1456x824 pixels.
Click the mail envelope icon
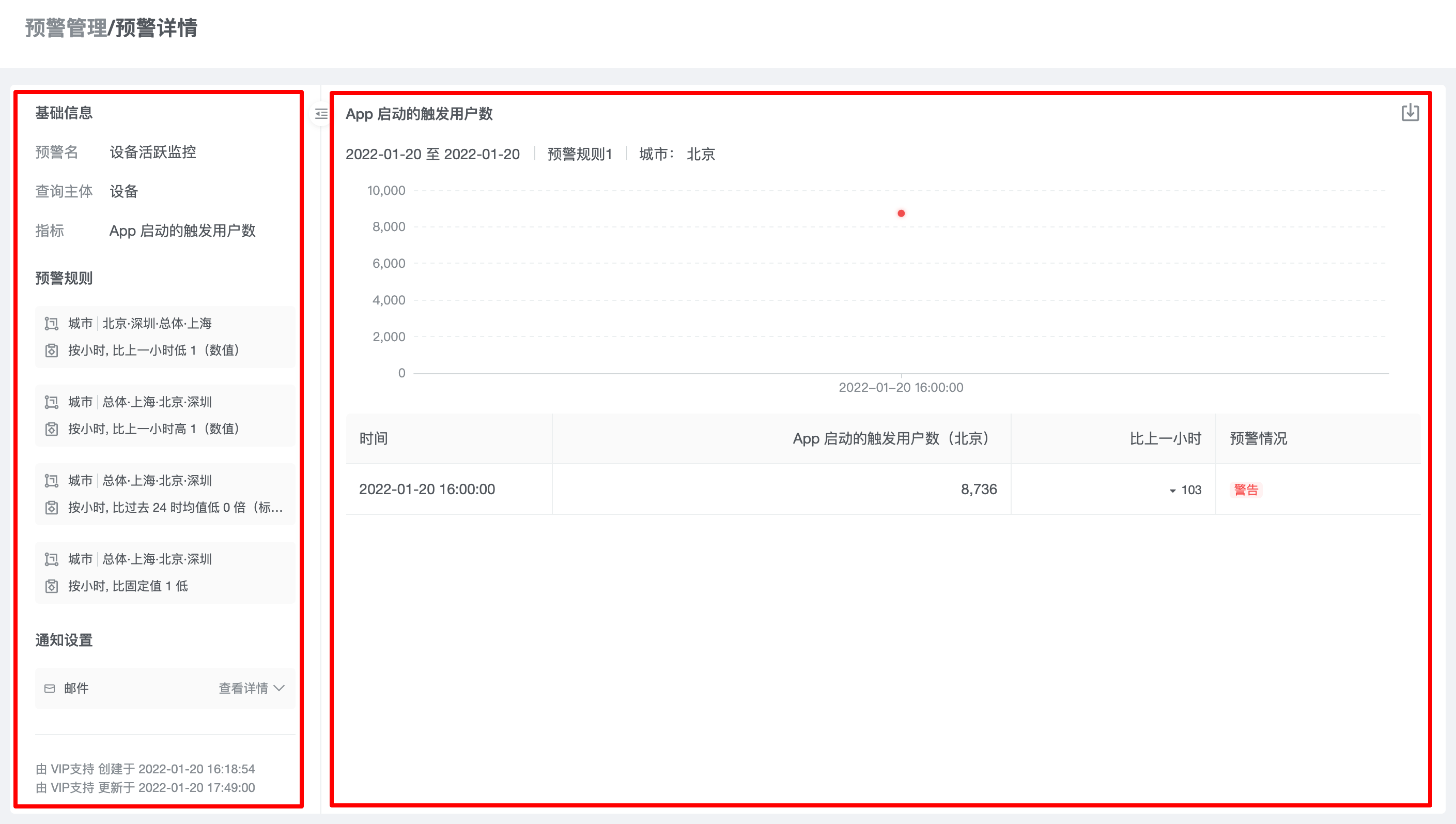pyautogui.click(x=50, y=689)
